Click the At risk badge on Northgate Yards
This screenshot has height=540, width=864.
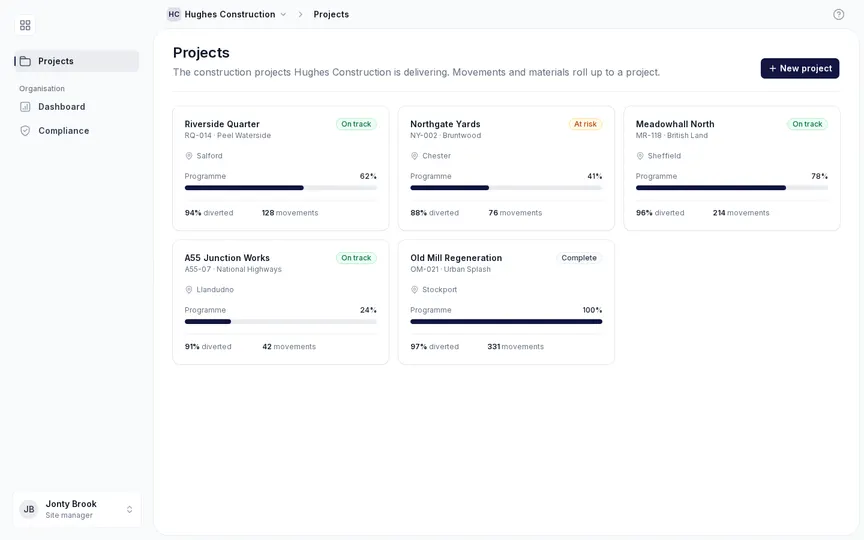[585, 124]
